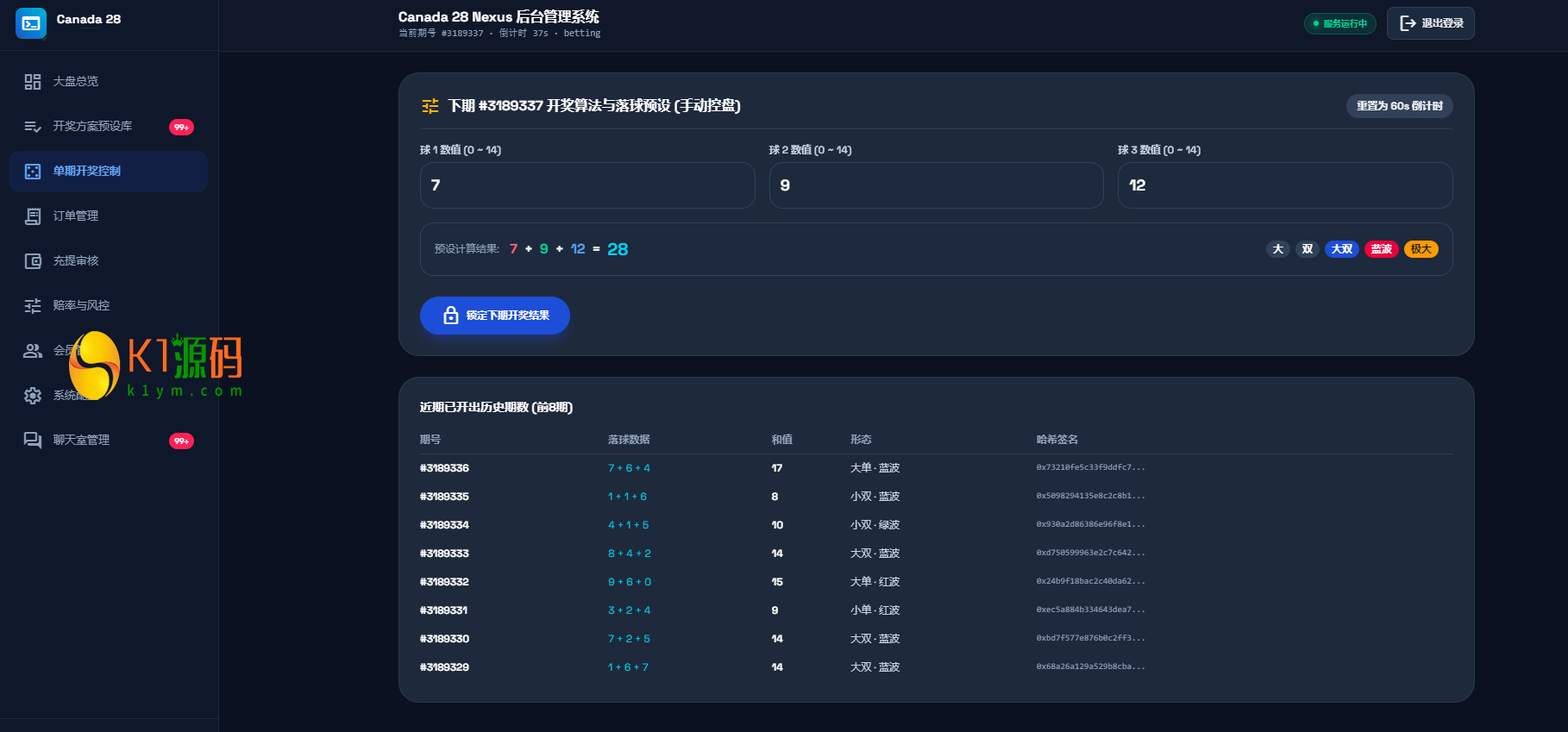Open the dashboard grid icon 大盘总览
Viewport: 1568px width, 732px height.
(x=33, y=82)
